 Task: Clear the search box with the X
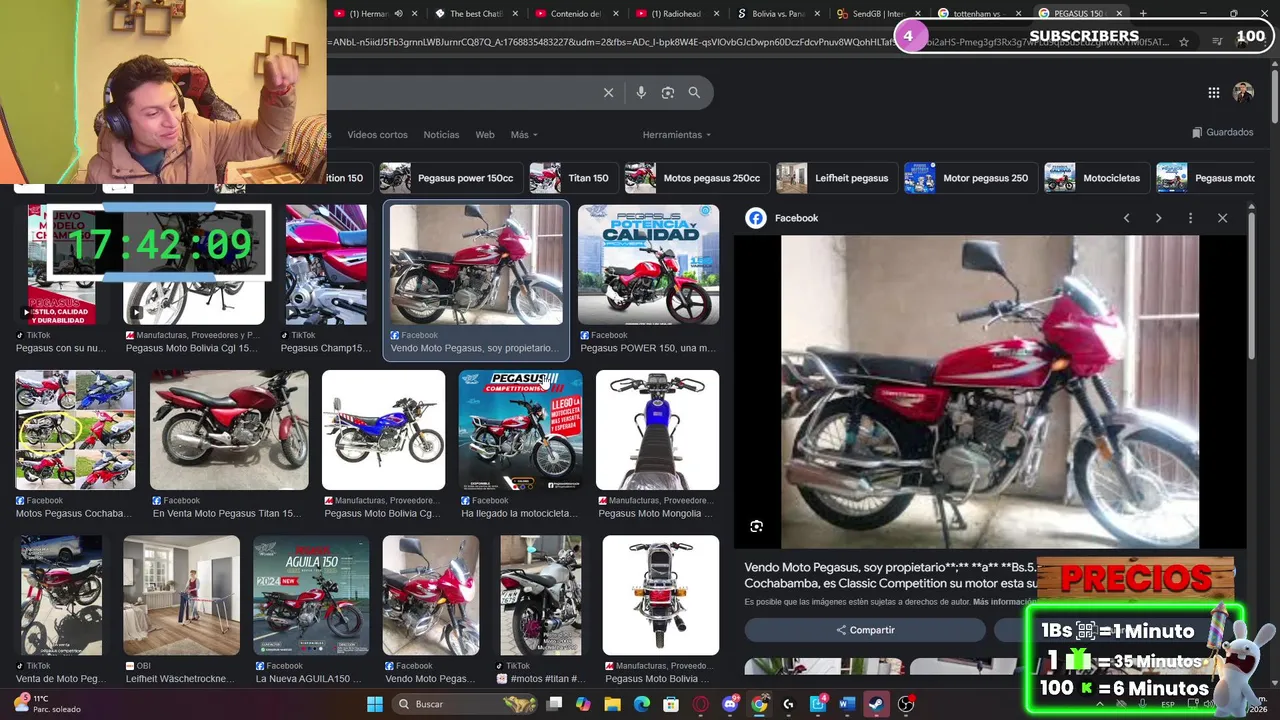point(608,92)
